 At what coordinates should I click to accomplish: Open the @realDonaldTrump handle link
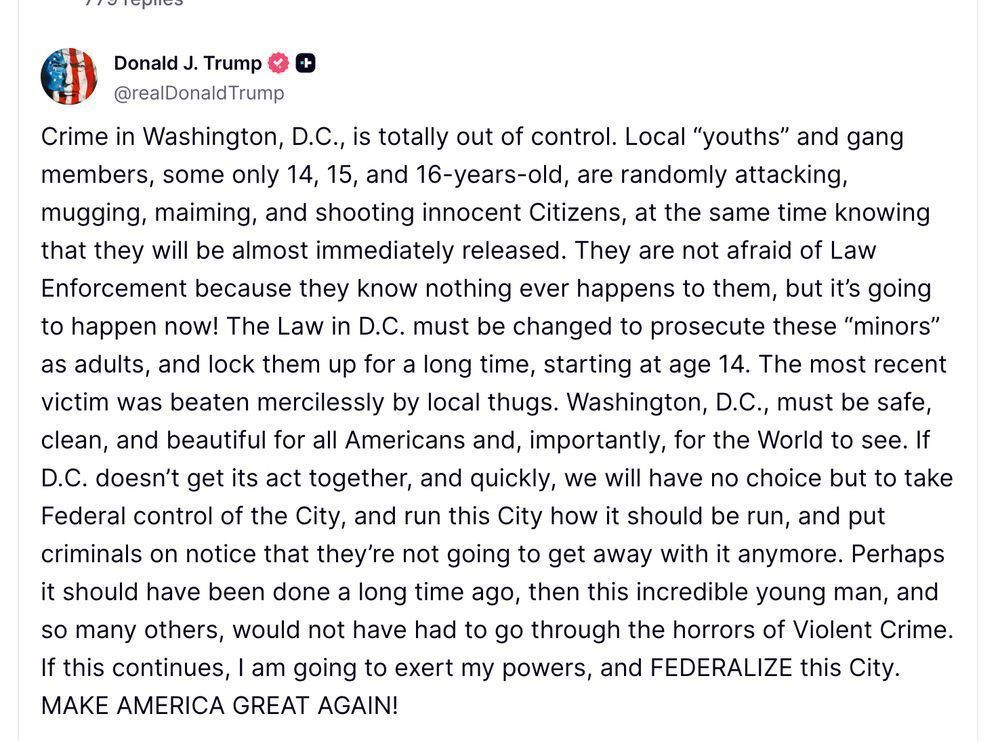[x=199, y=93]
